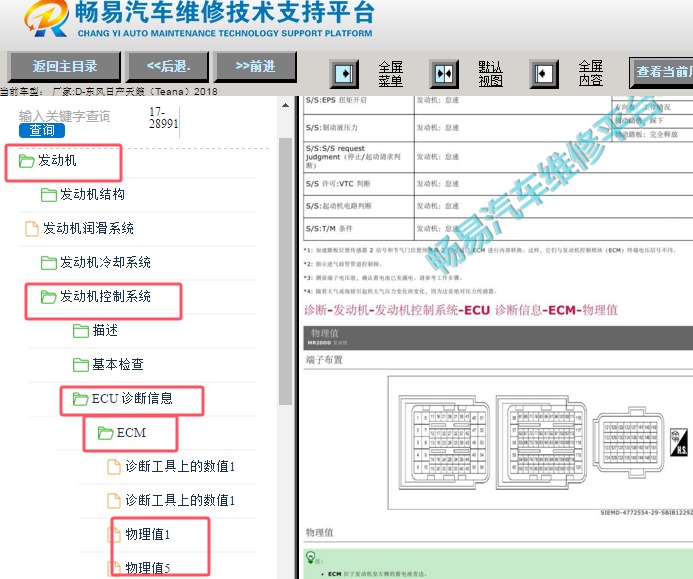
Task: Click the default view split icon
Action: click(x=444, y=73)
